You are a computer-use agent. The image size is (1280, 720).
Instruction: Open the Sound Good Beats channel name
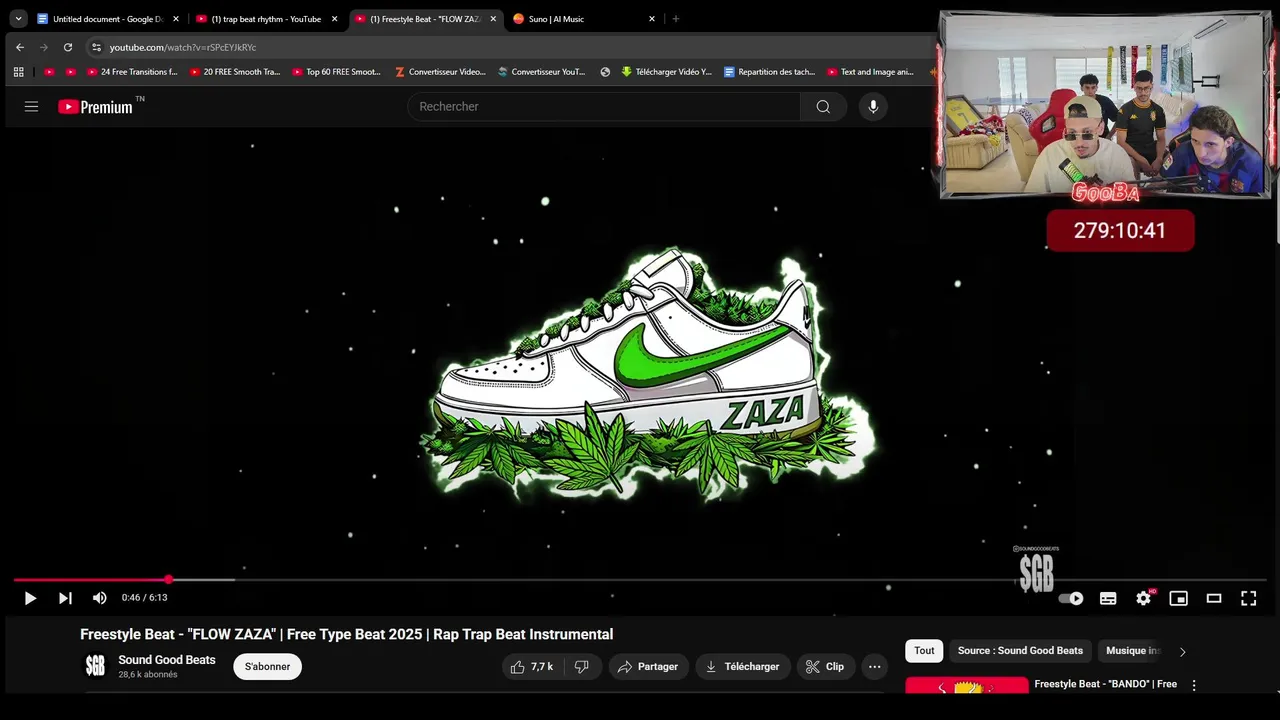167,660
